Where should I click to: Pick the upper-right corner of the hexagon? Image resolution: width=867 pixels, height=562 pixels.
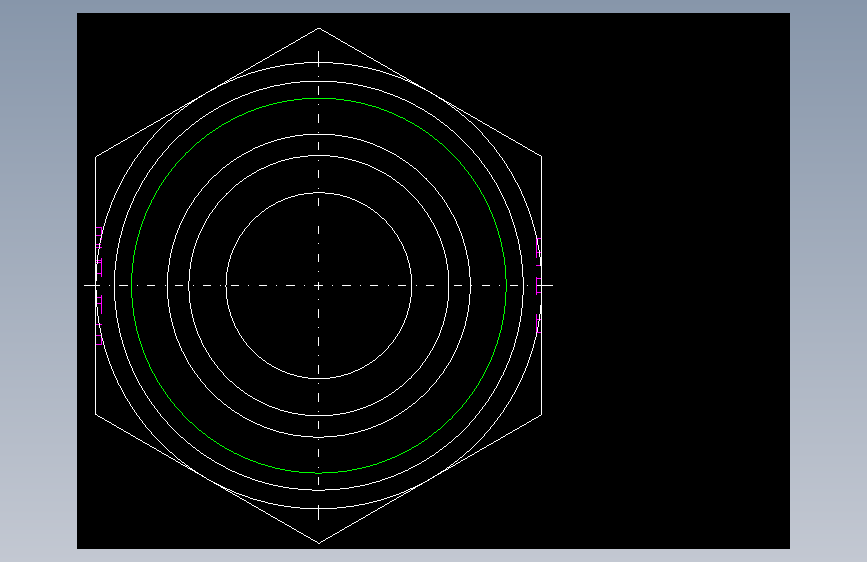541,157
